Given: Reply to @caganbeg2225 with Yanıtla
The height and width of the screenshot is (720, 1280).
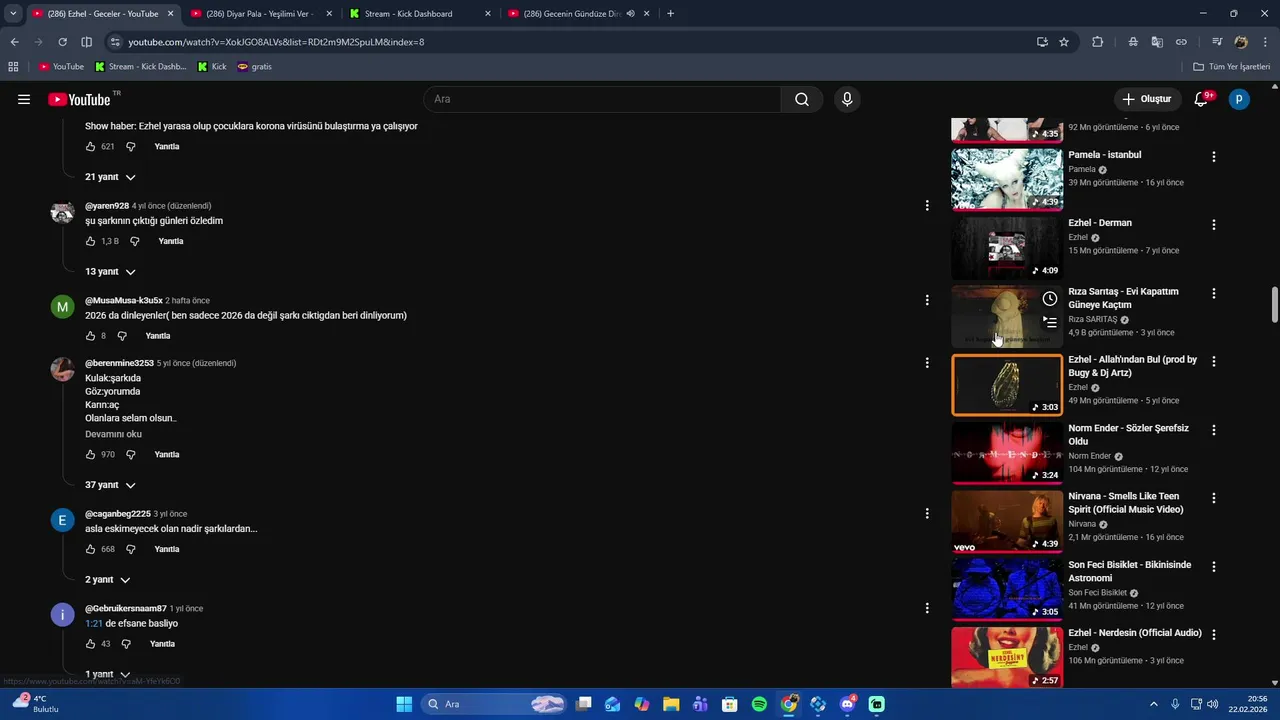Looking at the screenshot, I should [167, 549].
